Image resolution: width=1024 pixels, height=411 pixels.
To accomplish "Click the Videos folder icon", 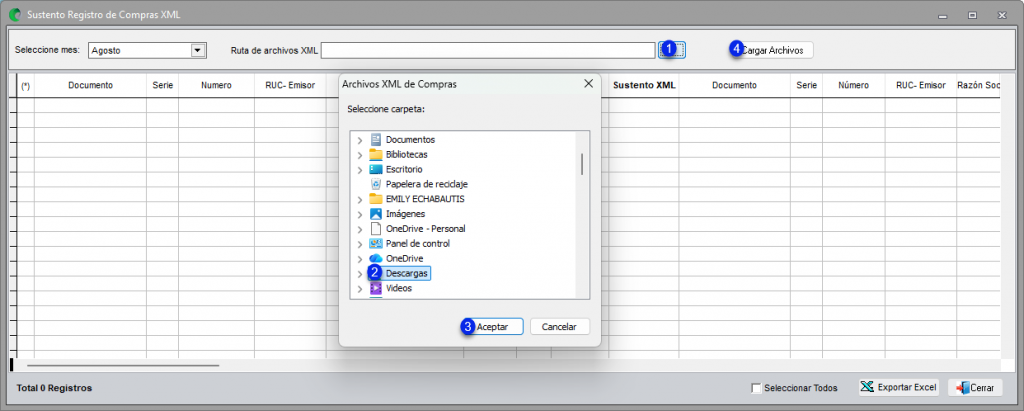I will coord(376,288).
